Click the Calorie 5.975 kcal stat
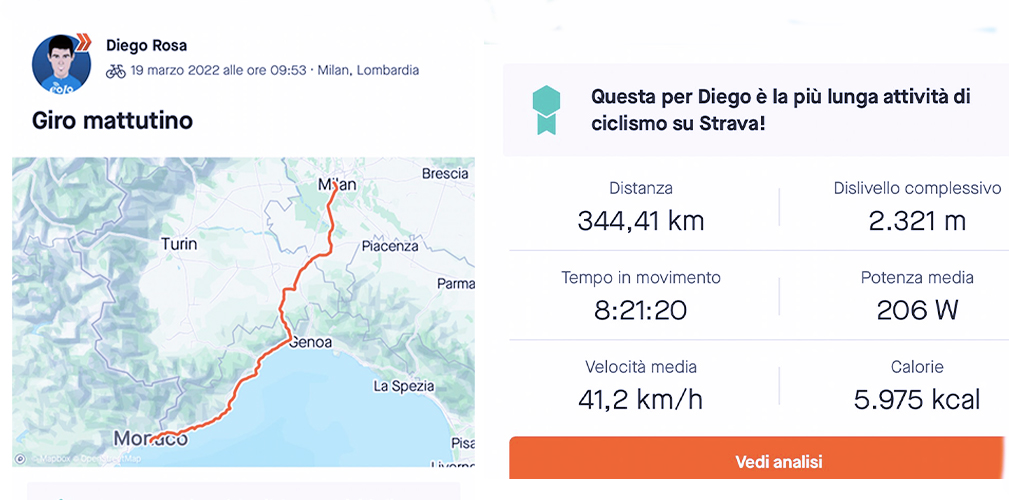The width and height of the screenshot is (1009, 500). (x=917, y=386)
